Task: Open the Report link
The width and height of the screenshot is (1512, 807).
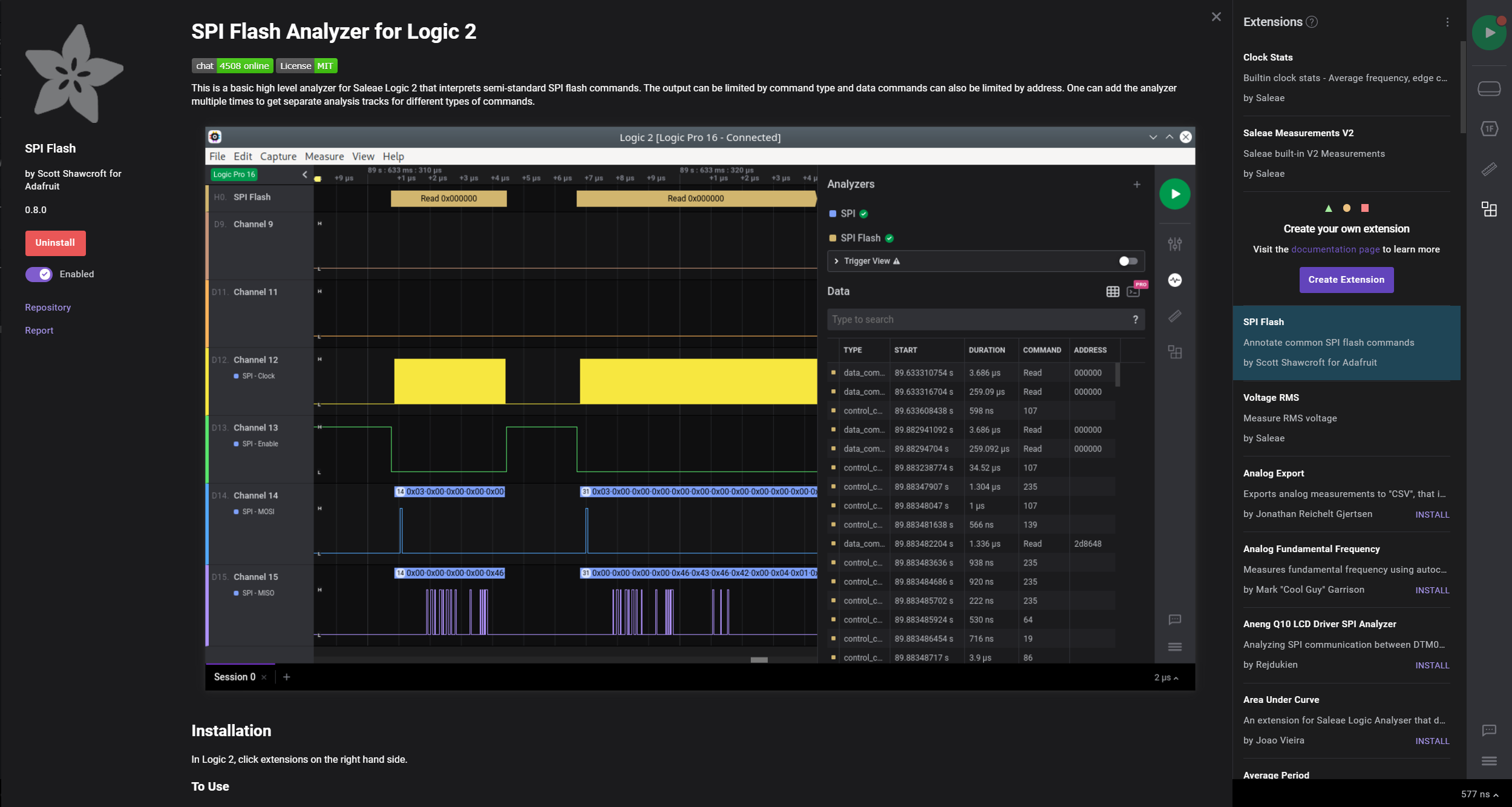Action: click(x=39, y=331)
